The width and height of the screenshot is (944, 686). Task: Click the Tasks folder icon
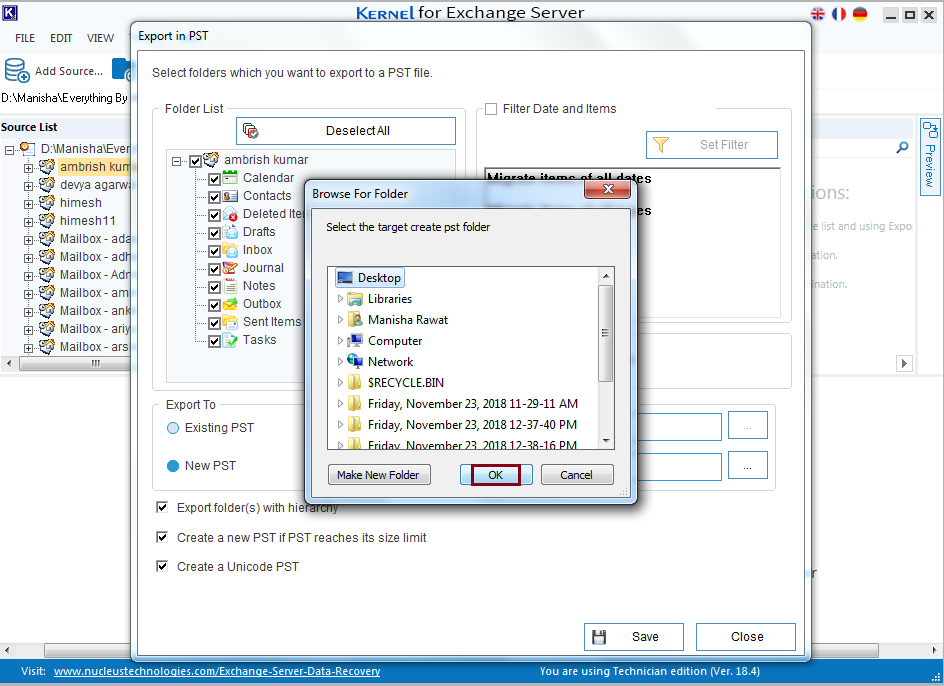230,340
